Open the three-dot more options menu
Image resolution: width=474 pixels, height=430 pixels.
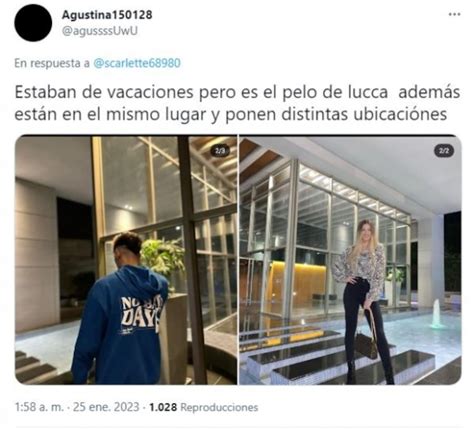454,14
